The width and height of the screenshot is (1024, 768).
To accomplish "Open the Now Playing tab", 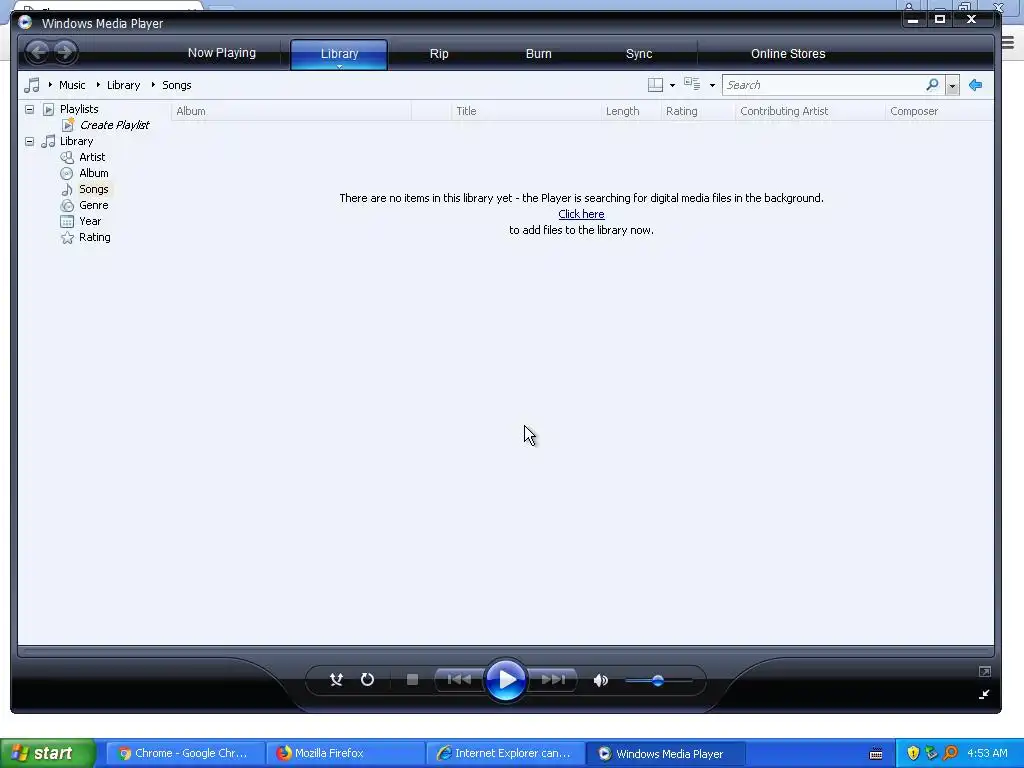I will (x=221, y=53).
